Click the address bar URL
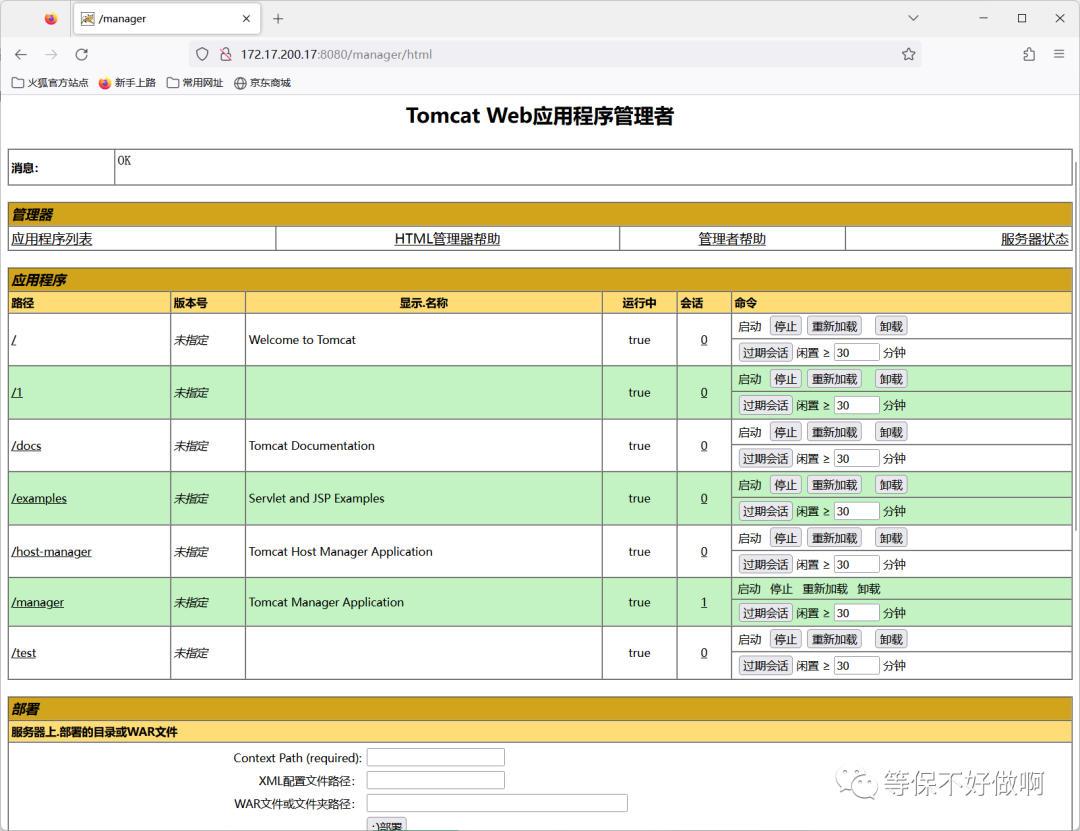Viewport: 1080px width, 831px height. click(x=336, y=54)
